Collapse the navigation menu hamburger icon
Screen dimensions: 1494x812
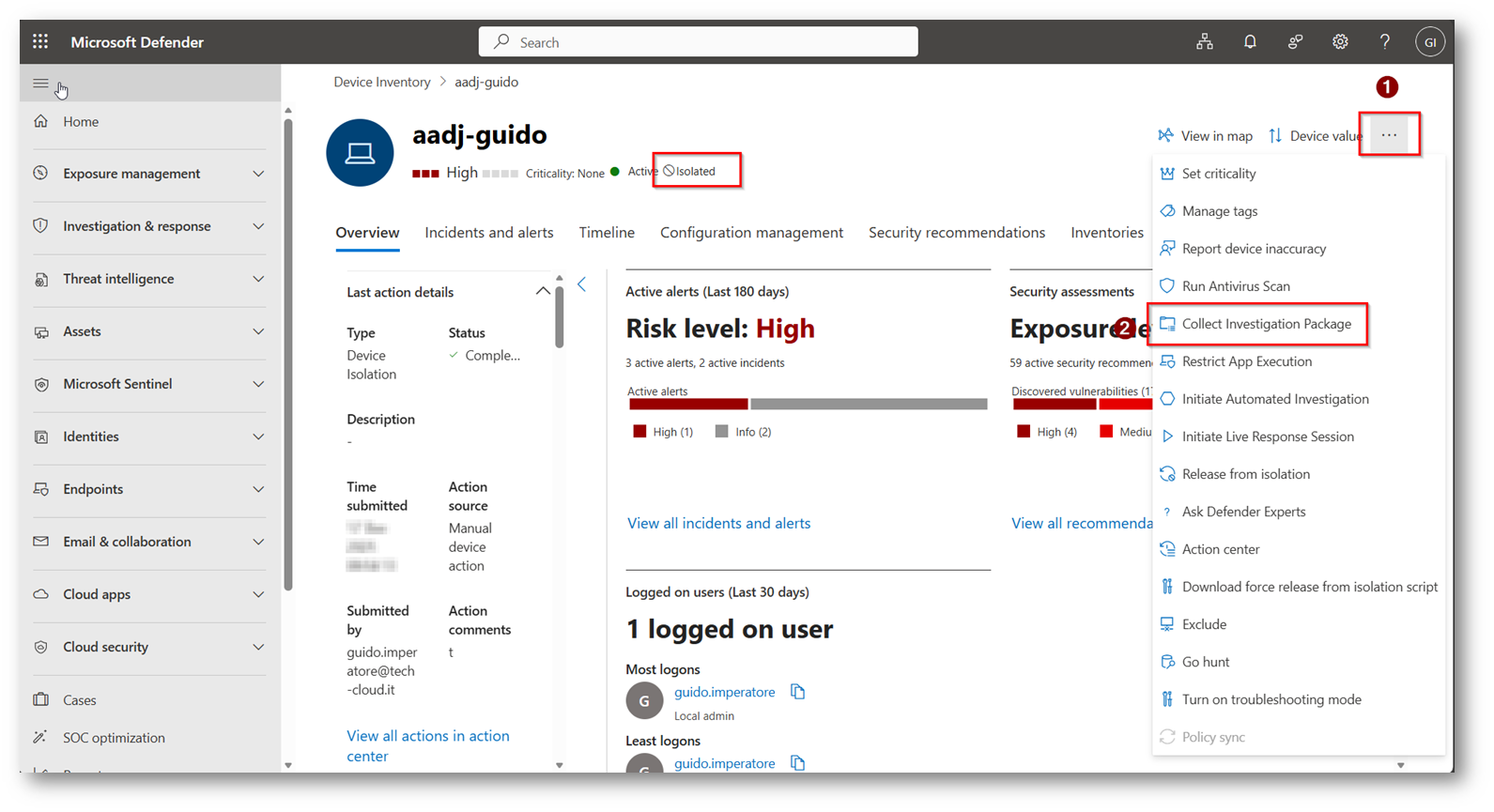click(40, 84)
